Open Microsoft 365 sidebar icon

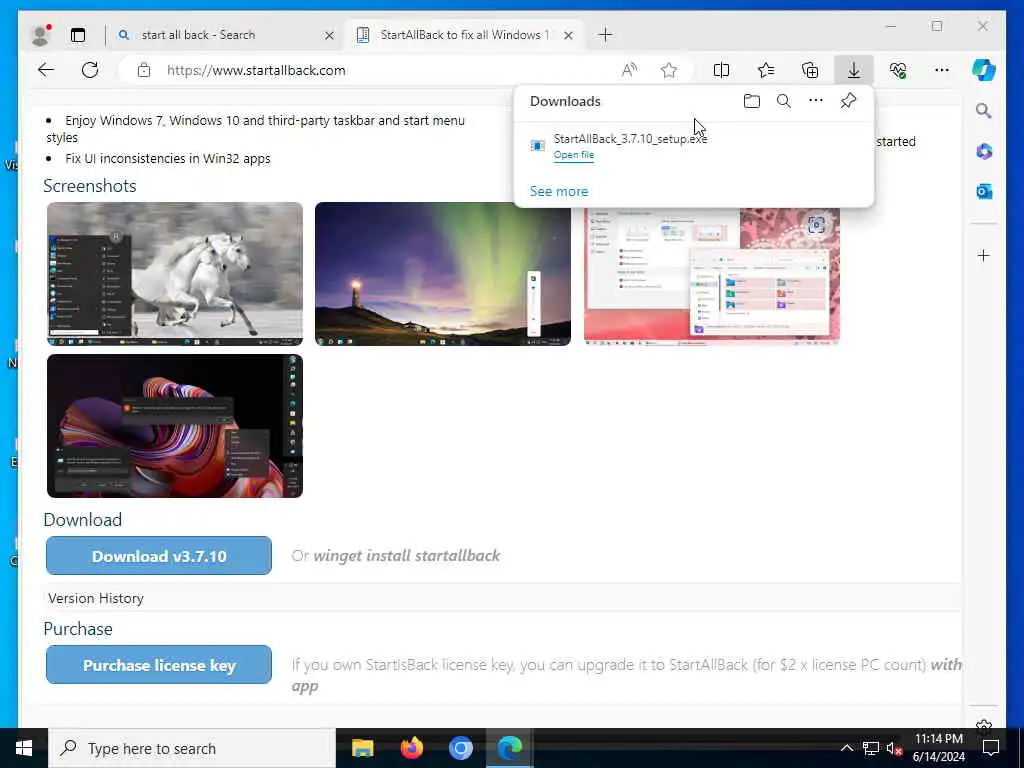click(984, 152)
